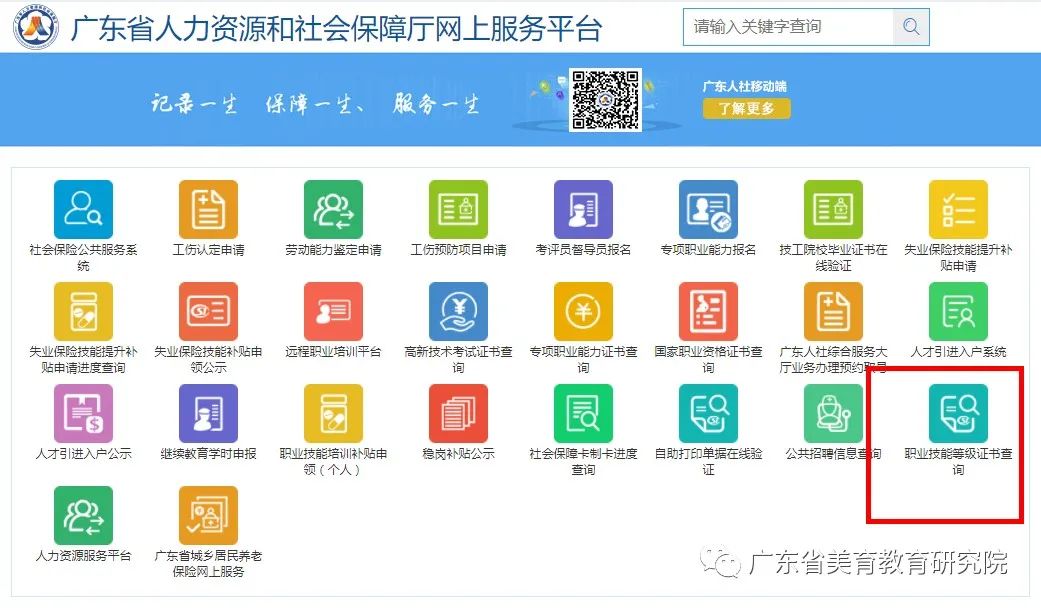Open 国家职业资格证书查询 icon
The height and width of the screenshot is (608, 1041).
[x=708, y=312]
